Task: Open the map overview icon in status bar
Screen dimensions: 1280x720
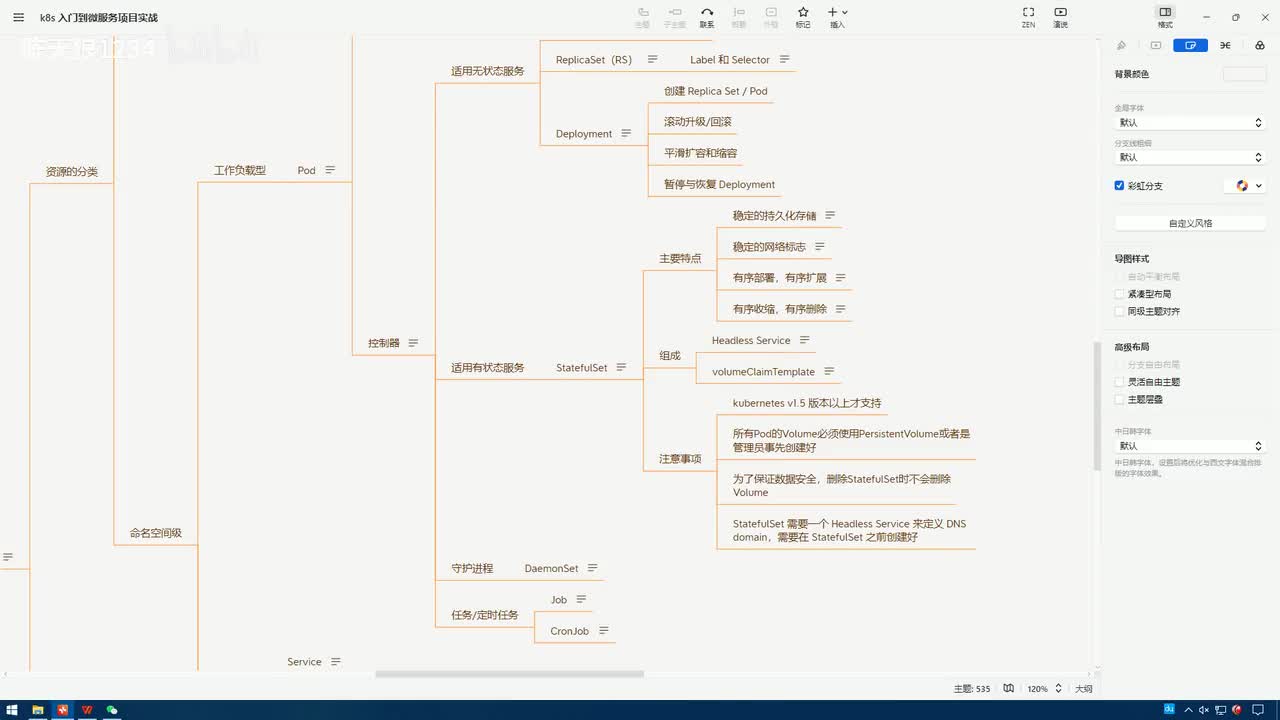Action: pos(1009,688)
